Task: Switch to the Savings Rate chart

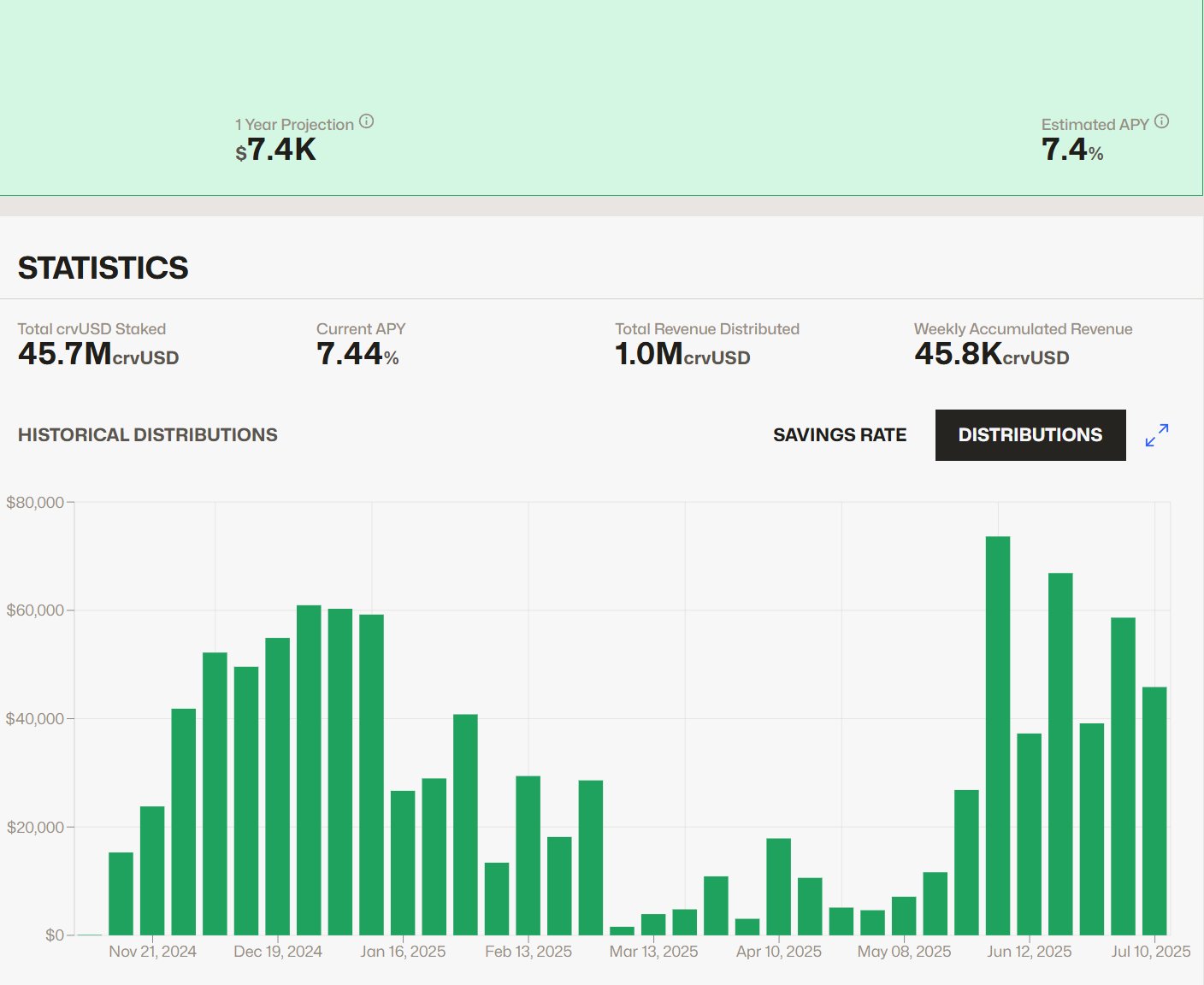Action: point(839,435)
